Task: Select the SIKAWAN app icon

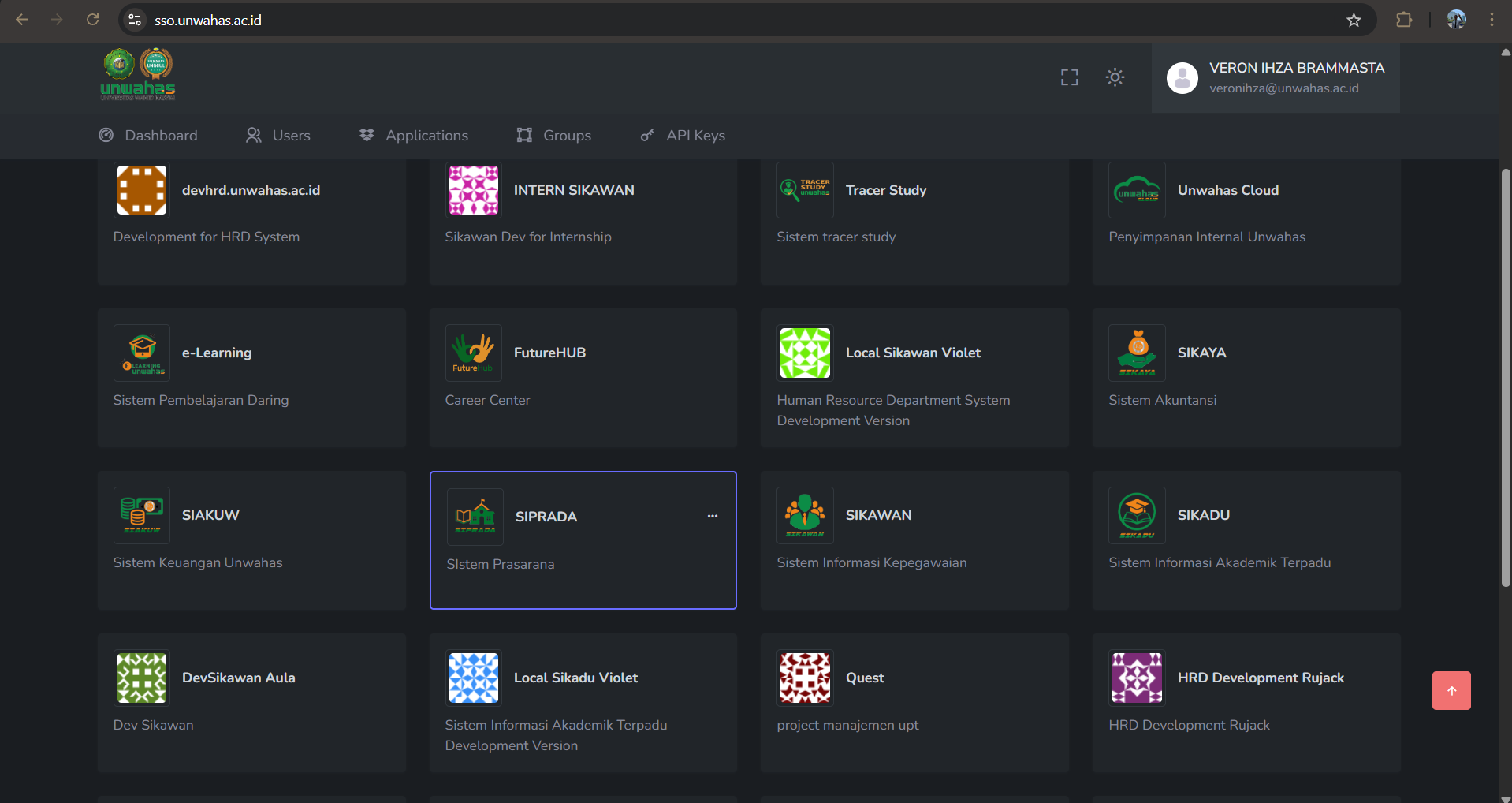Action: pos(805,515)
